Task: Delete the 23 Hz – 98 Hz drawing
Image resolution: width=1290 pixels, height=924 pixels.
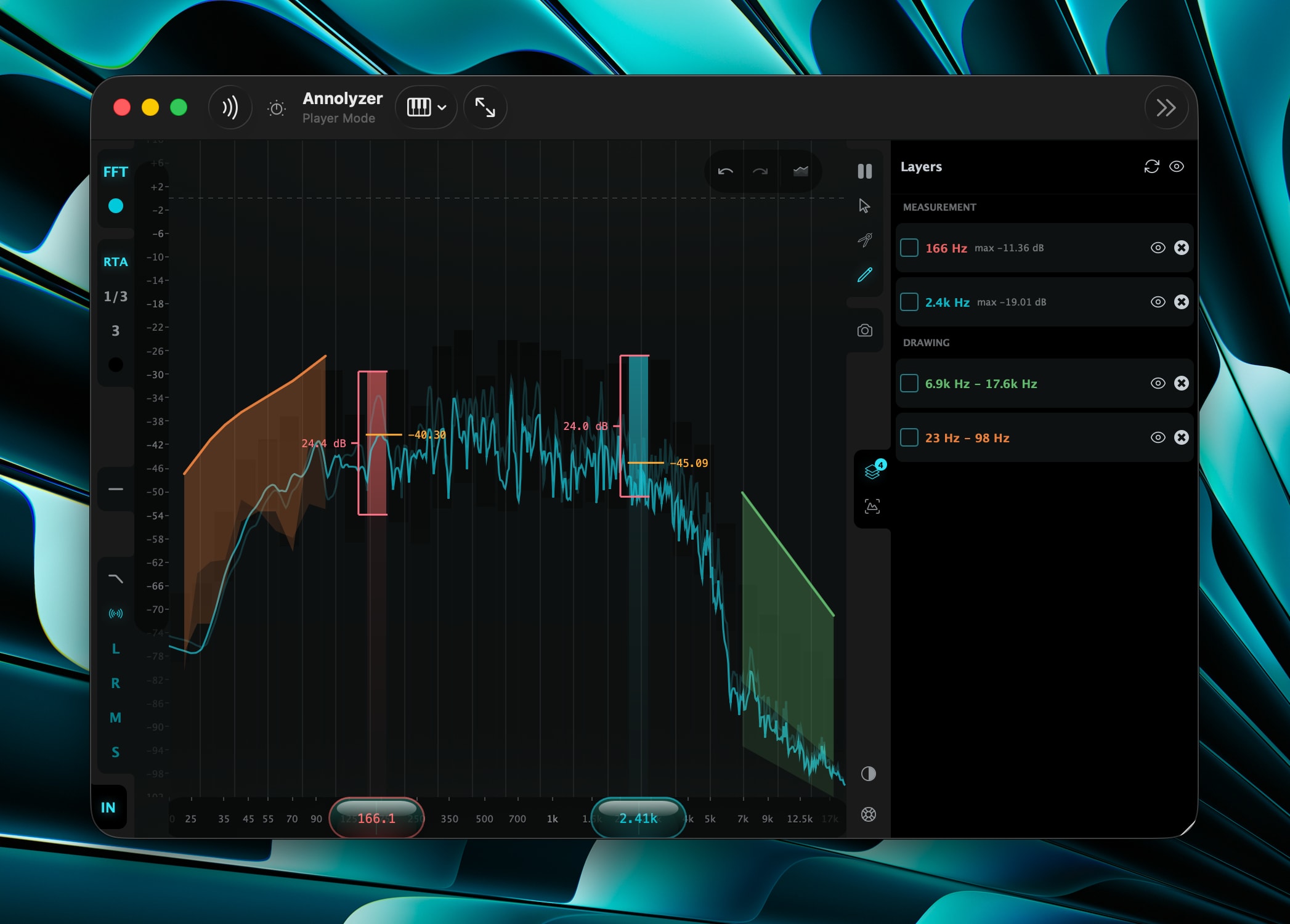Action: click(1182, 437)
